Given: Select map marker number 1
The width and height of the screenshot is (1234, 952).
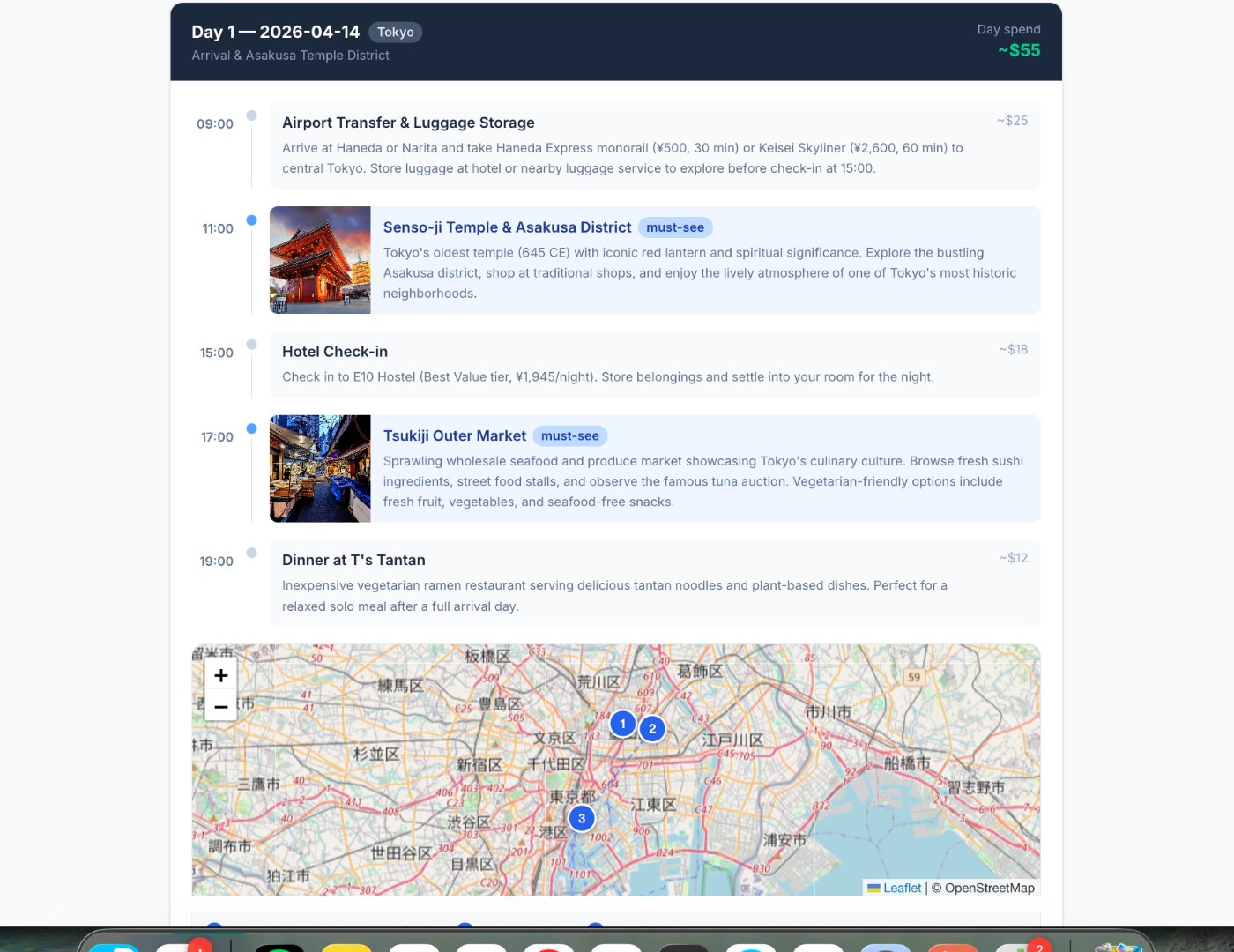Looking at the screenshot, I should coord(622,724).
